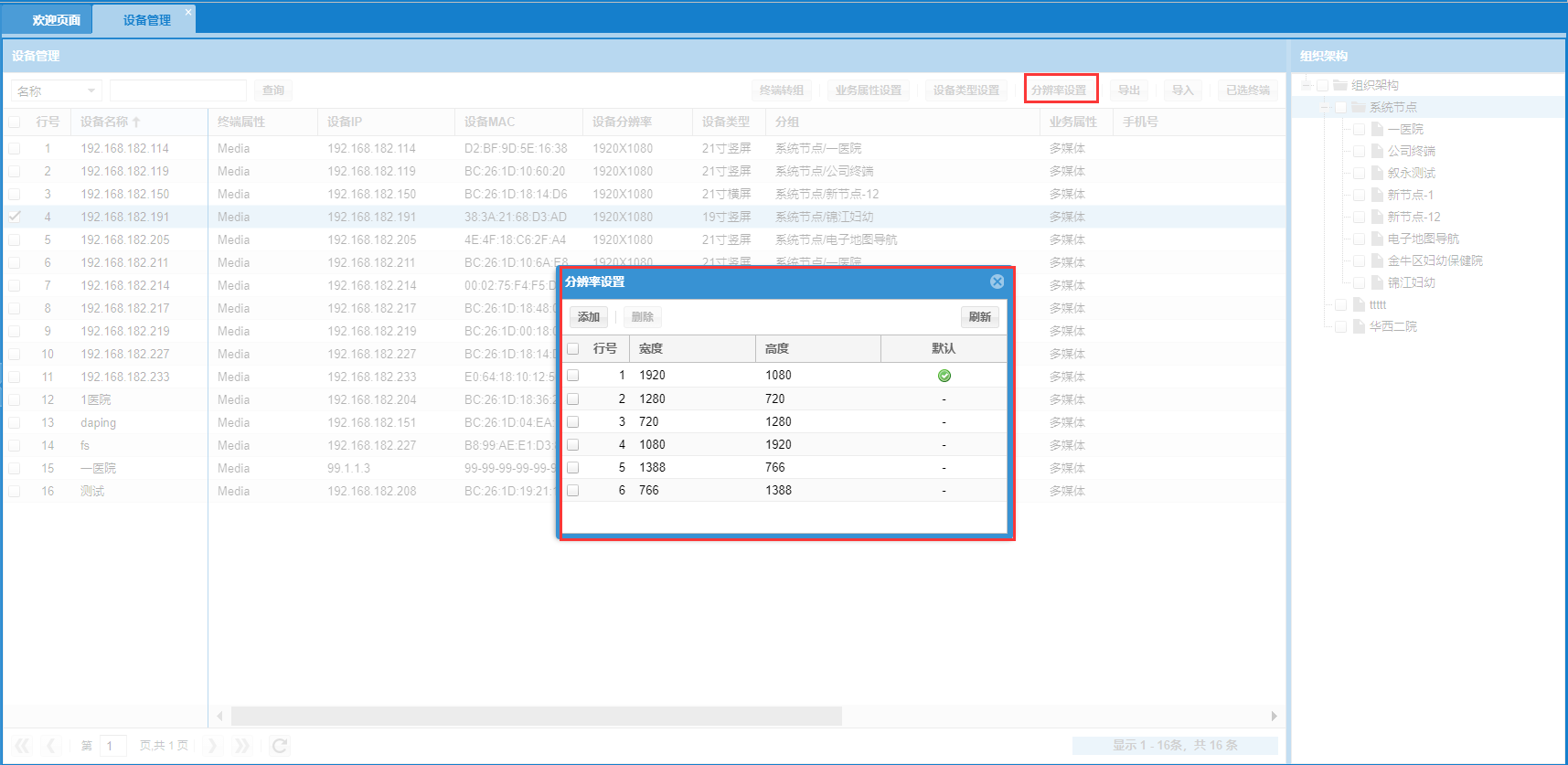
Task: Select the 新节点-12 tree node
Action: click(1413, 217)
